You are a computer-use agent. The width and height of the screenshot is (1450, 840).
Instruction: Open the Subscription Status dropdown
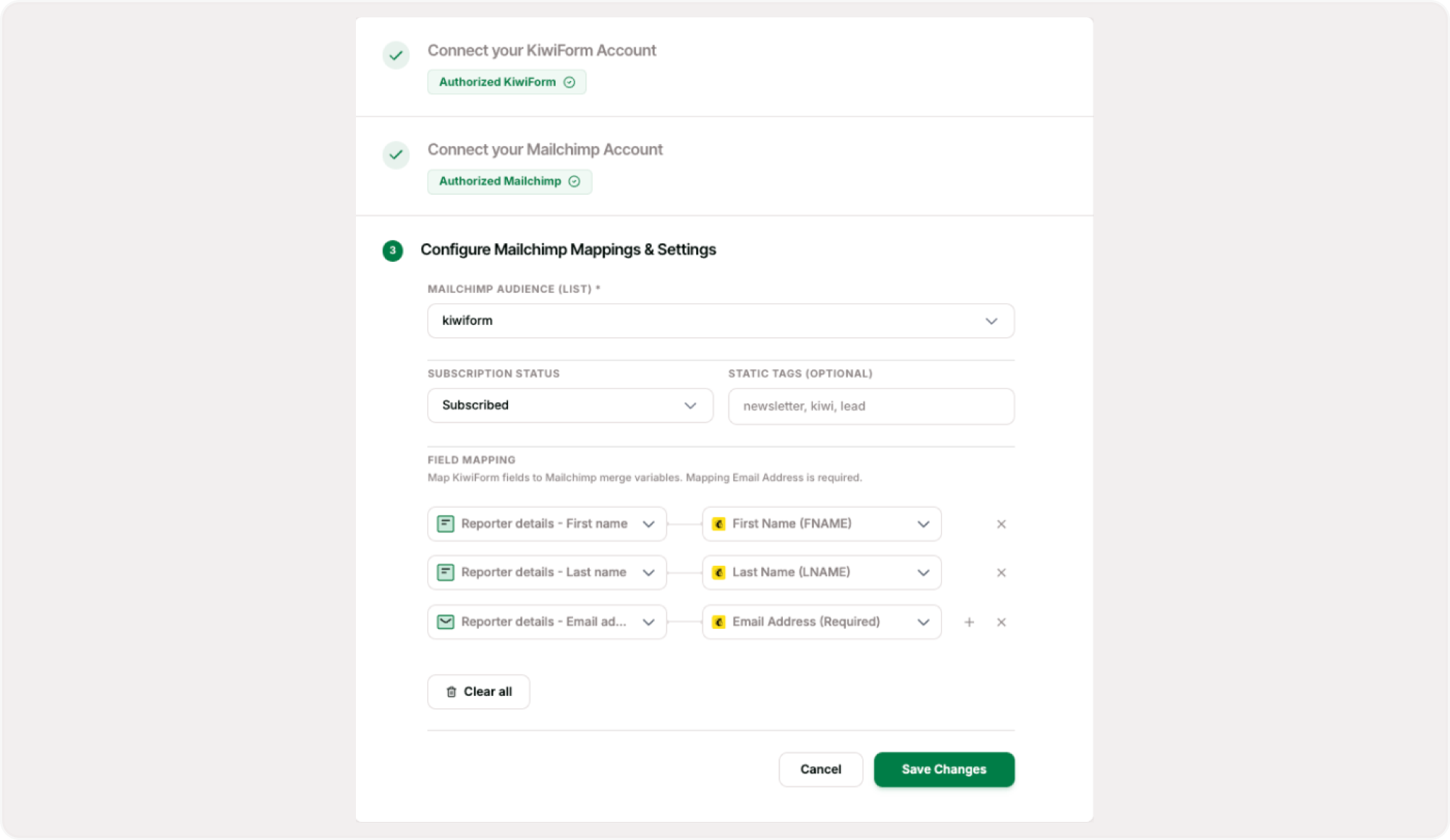pyautogui.click(x=570, y=405)
